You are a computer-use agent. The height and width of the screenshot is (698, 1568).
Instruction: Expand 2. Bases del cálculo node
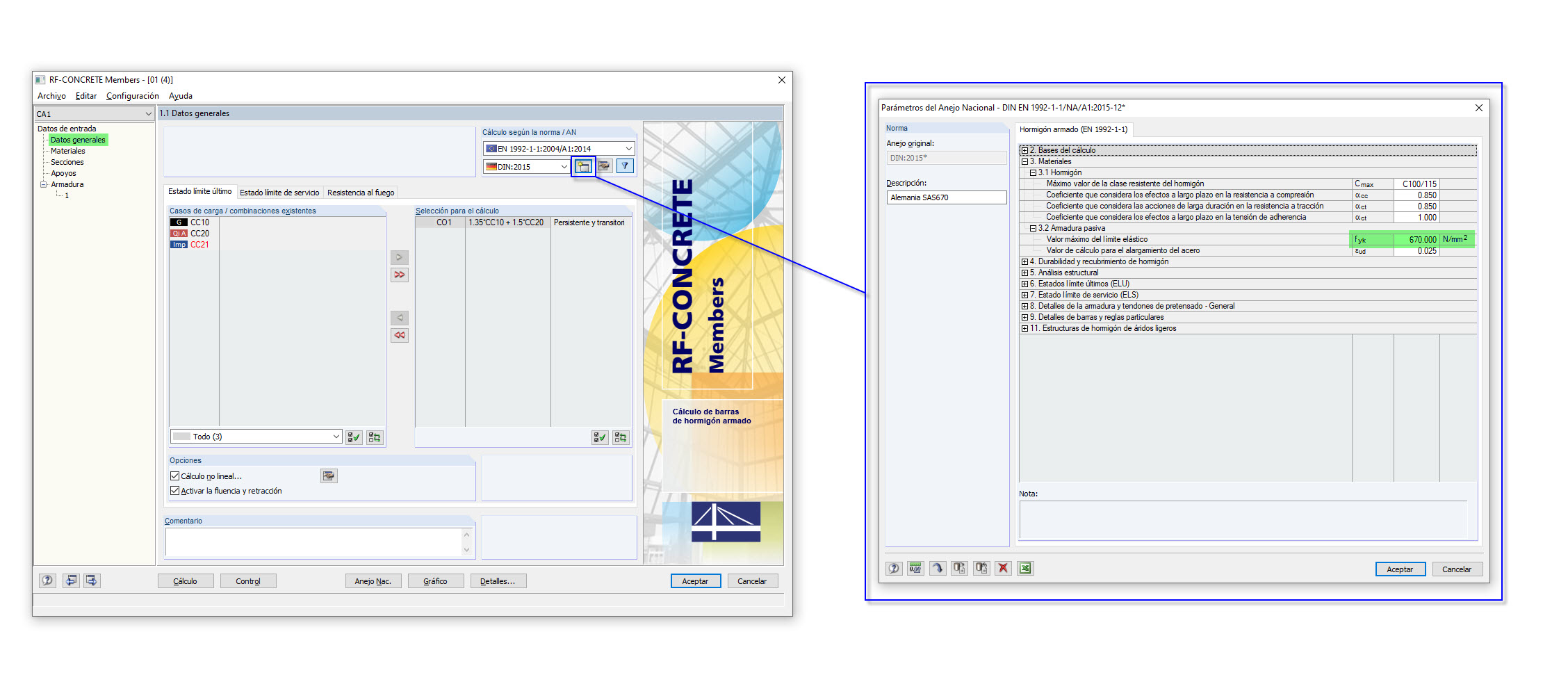tap(1024, 150)
